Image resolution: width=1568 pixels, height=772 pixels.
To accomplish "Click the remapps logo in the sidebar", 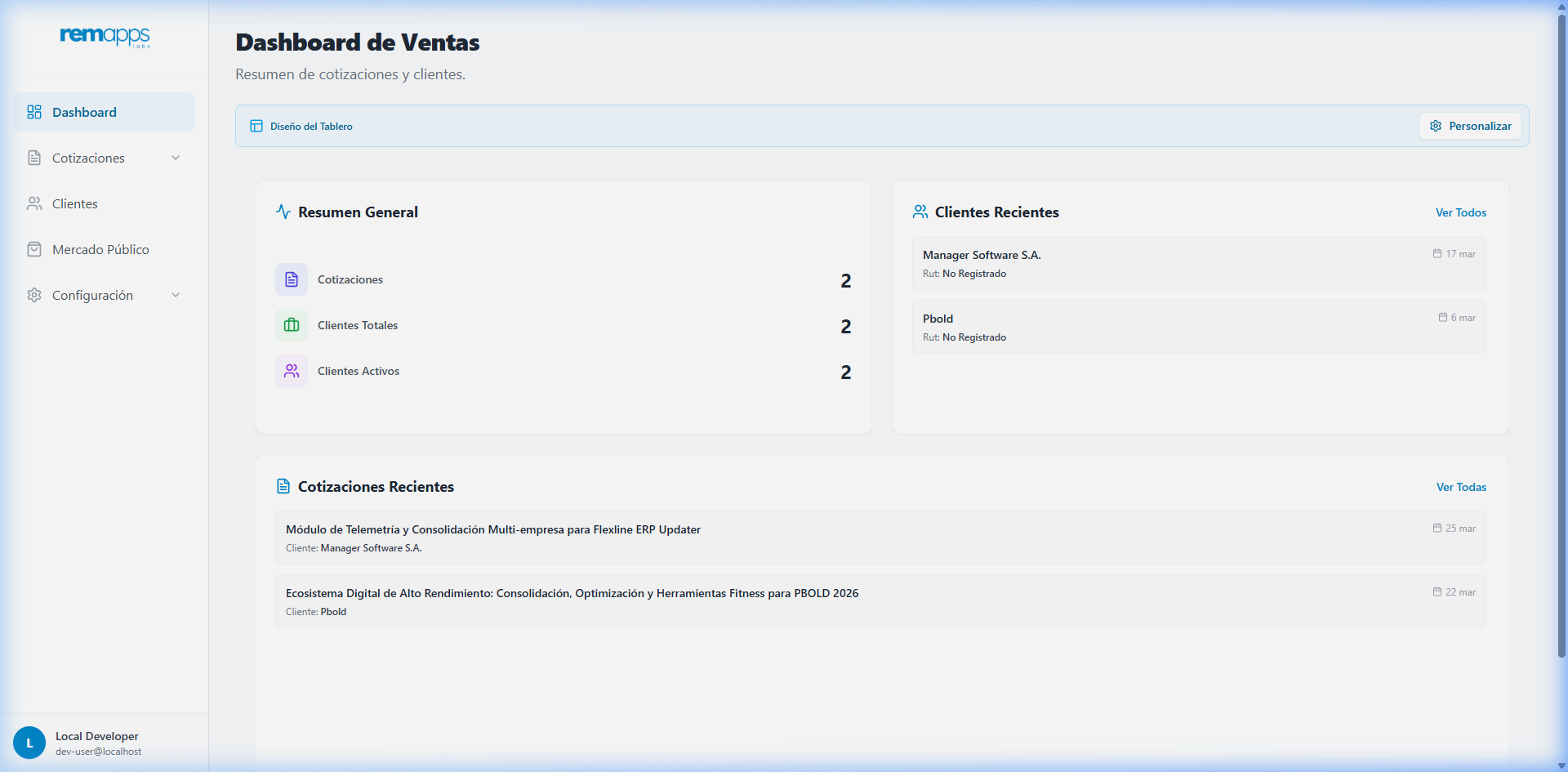I will coord(104,37).
